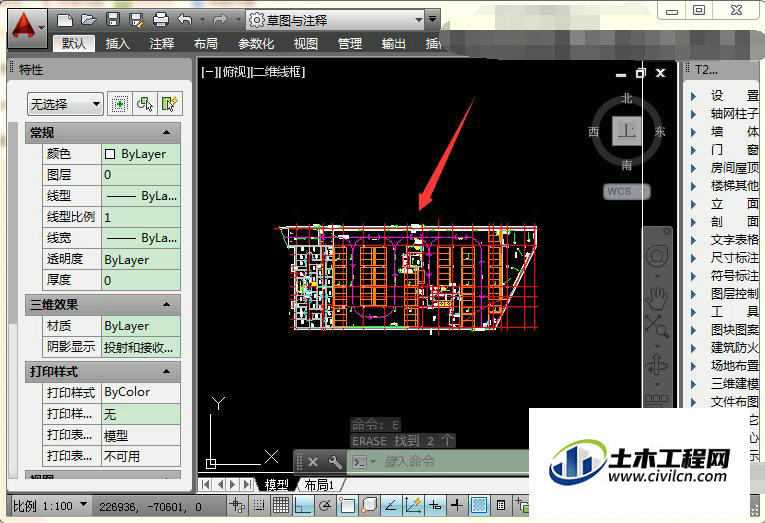Open Quick Select from properties panel
The width and height of the screenshot is (765, 523).
click(x=170, y=103)
